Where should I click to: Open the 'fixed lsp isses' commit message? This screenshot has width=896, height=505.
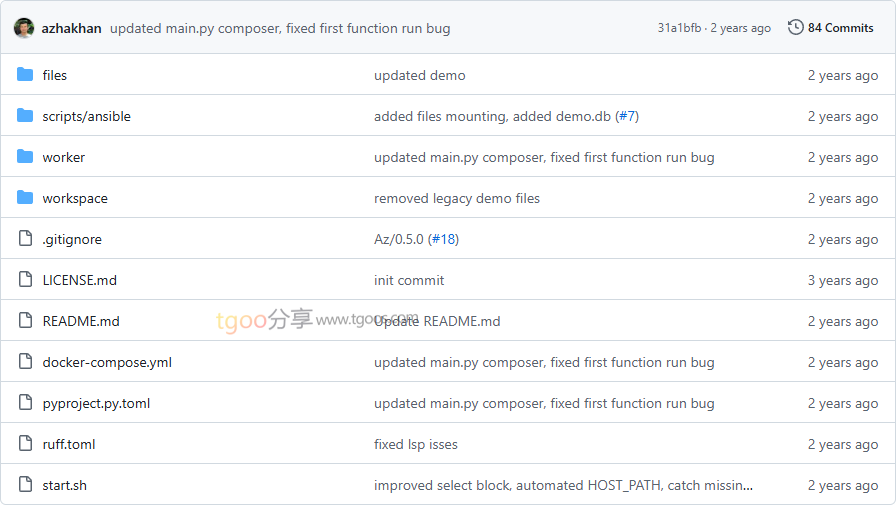click(x=415, y=444)
